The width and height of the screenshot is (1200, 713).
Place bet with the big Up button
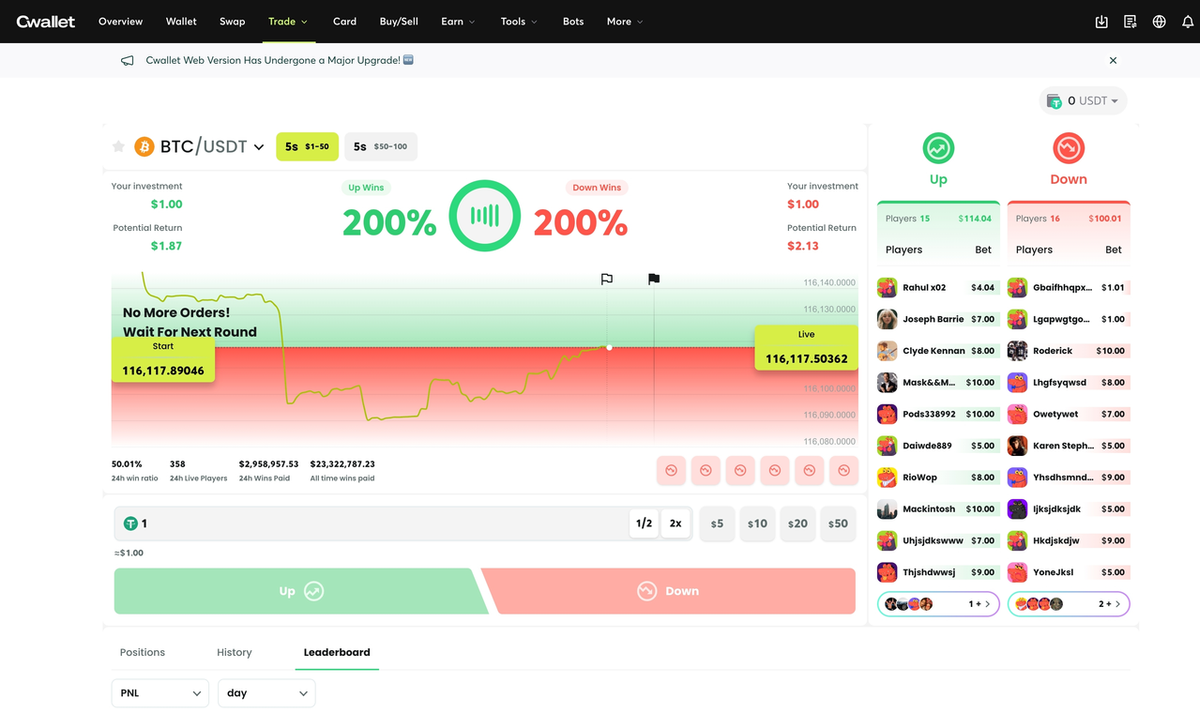(x=297, y=591)
